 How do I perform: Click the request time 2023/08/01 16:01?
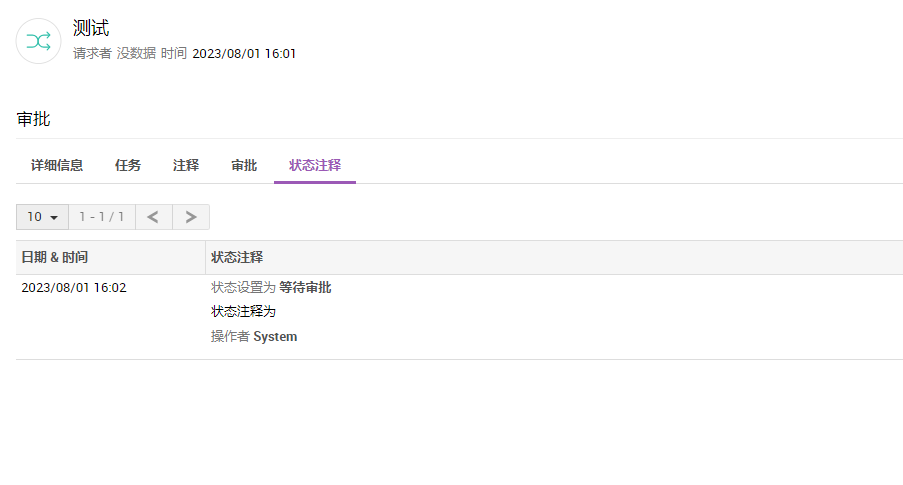(x=244, y=53)
